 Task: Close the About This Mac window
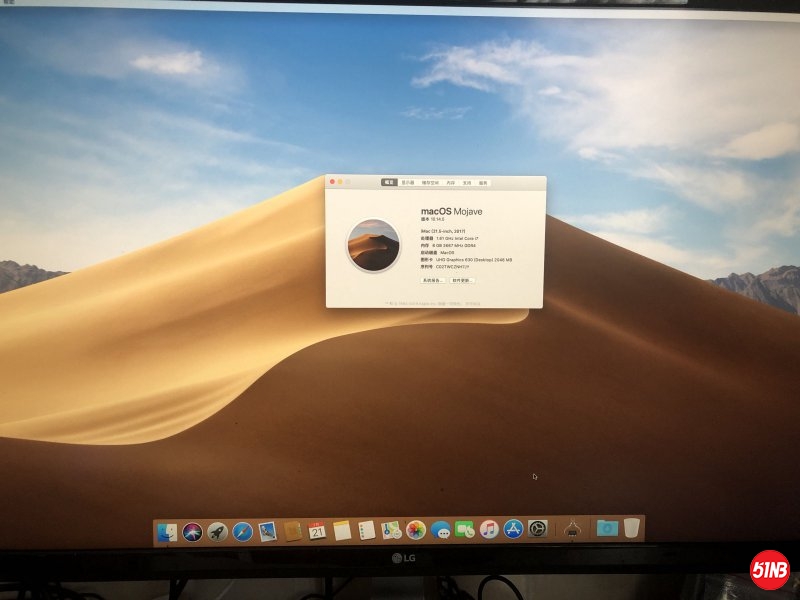click(x=332, y=182)
